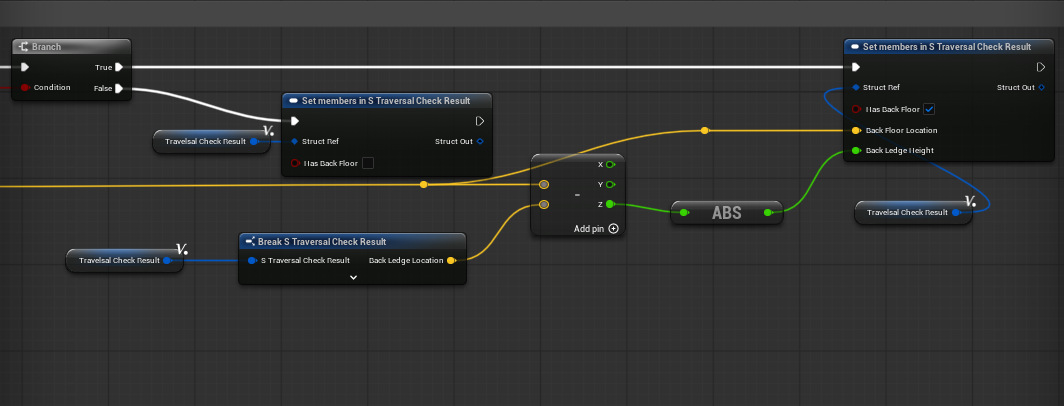
Task: Select middle Set members in S Traversal node title
Action: point(385,100)
